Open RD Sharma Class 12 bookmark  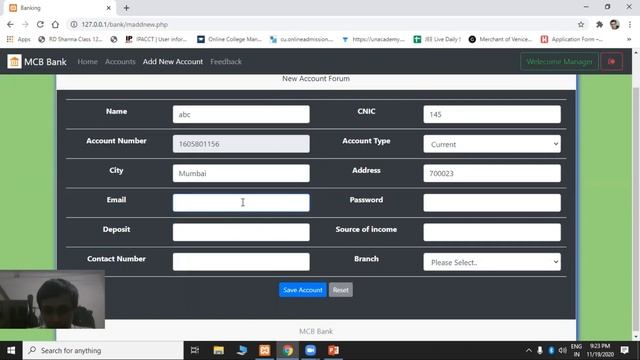click(70, 39)
